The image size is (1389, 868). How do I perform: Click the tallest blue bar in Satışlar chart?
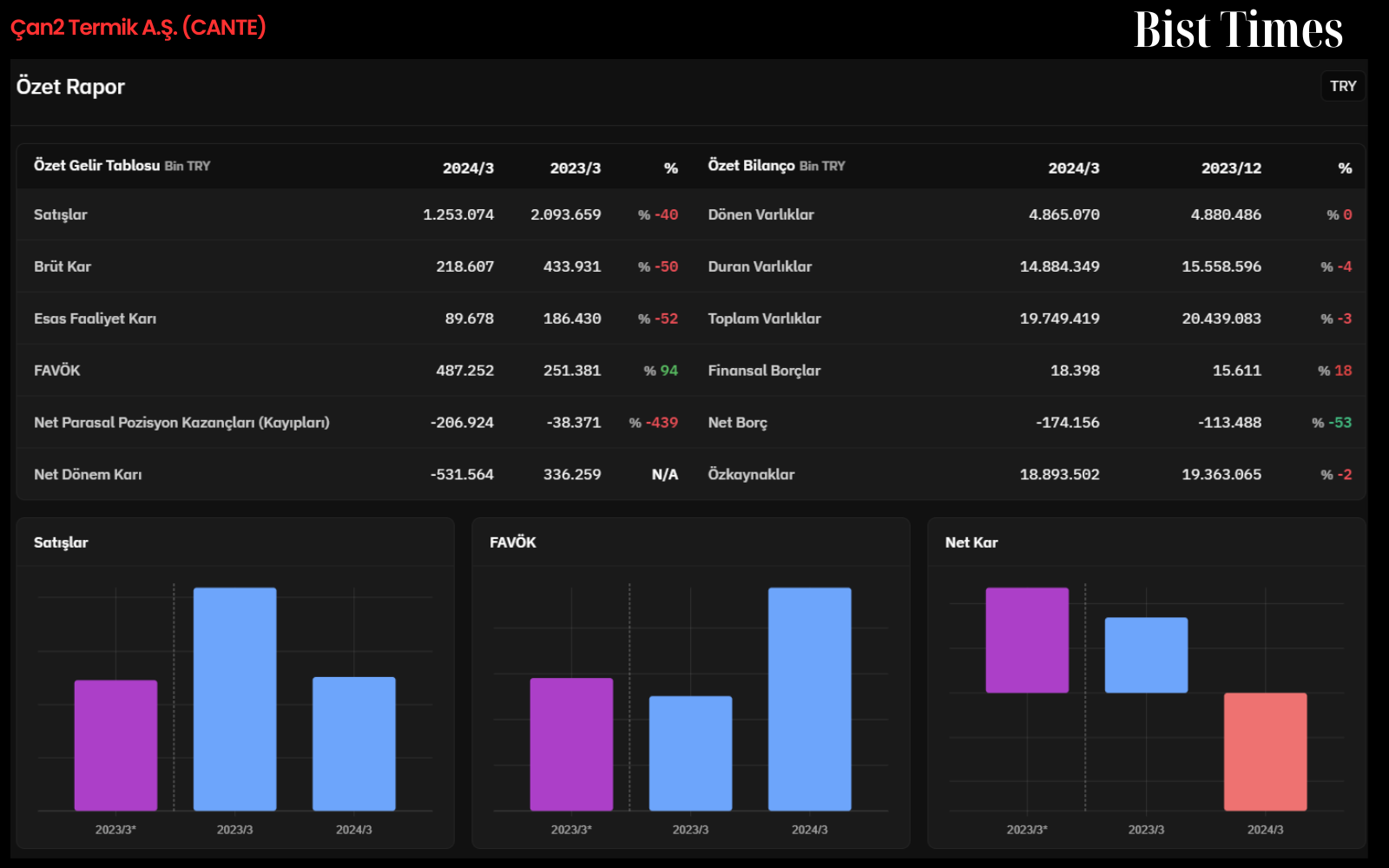(x=234, y=700)
